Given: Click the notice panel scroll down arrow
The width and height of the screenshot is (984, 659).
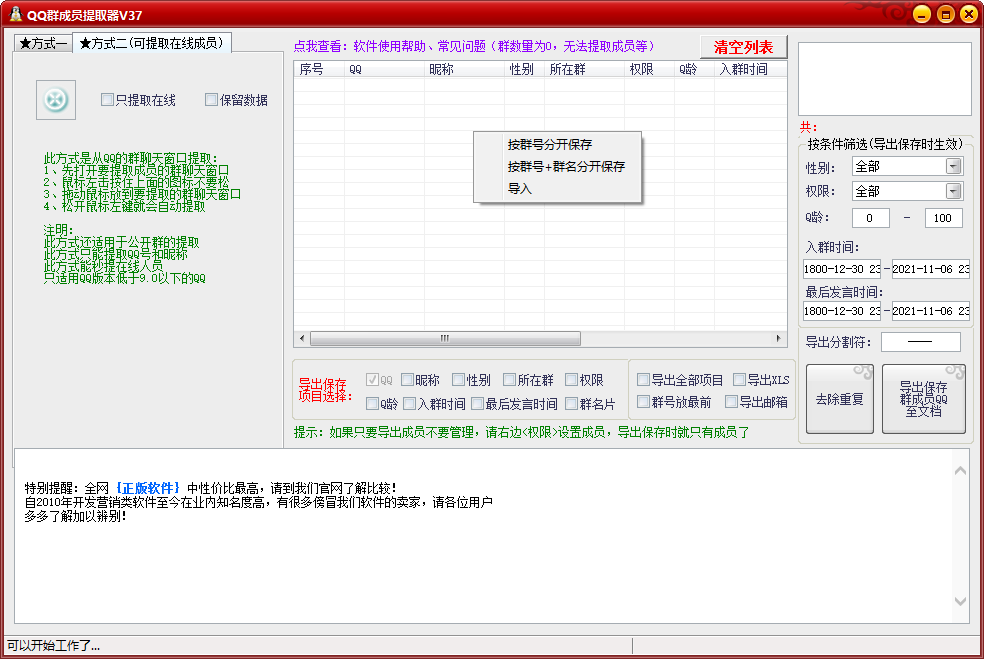Looking at the screenshot, I should pyautogui.click(x=960, y=601).
